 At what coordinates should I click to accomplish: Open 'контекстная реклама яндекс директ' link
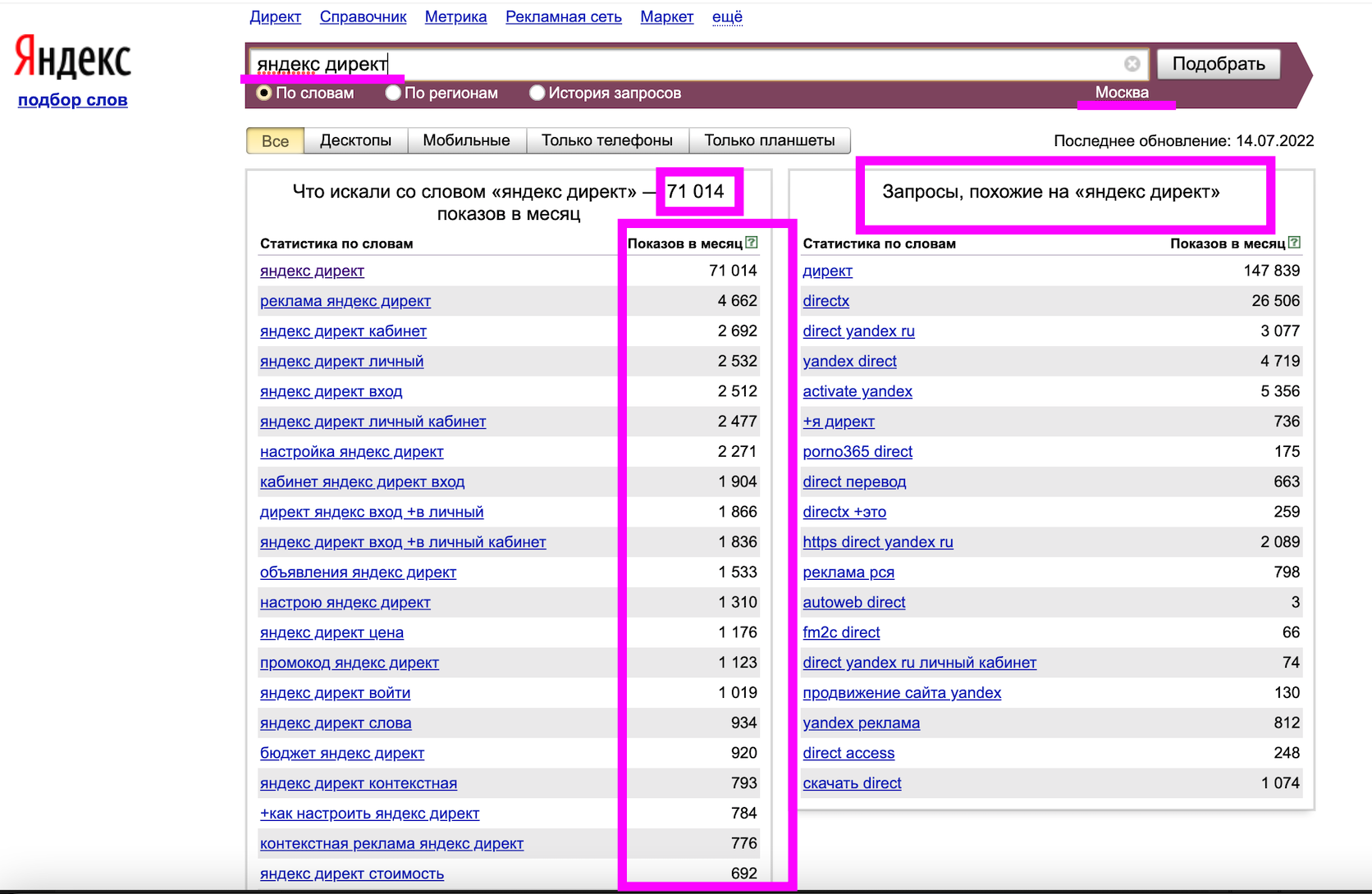click(391, 844)
